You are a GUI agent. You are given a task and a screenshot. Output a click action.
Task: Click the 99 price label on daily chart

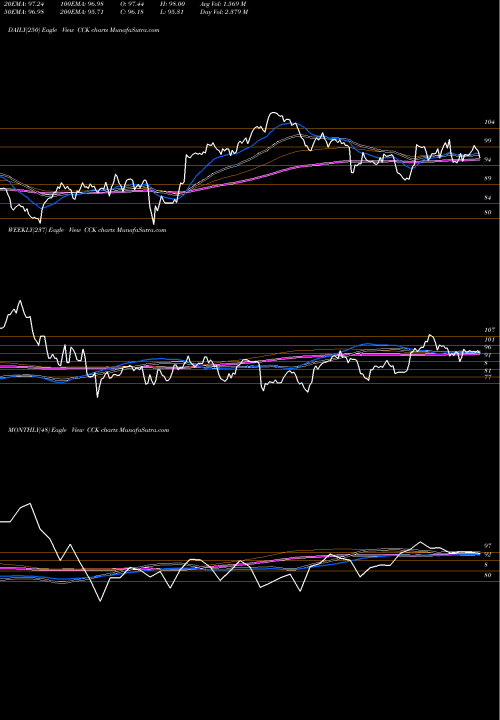click(488, 141)
